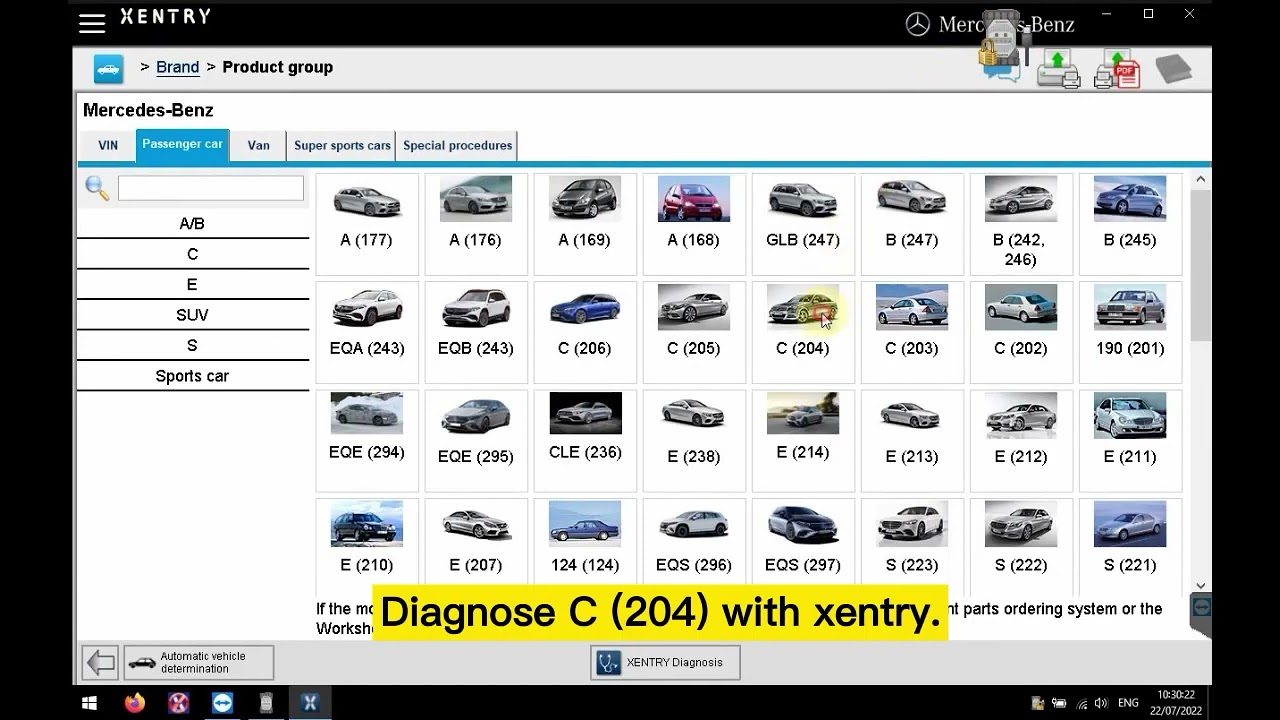Click the print to PDF icon
Screen dimensions: 1280x720
[x=1118, y=69]
